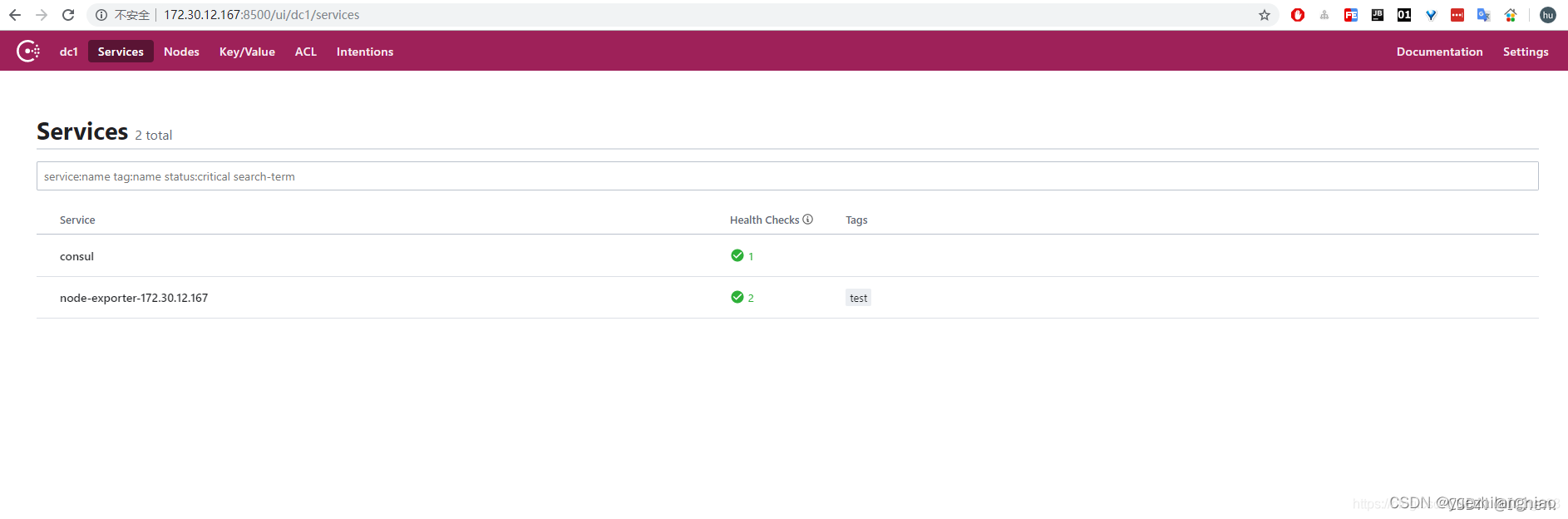This screenshot has width=1568, height=519.
Task: Click the browser address bar URL
Action: 262,15
